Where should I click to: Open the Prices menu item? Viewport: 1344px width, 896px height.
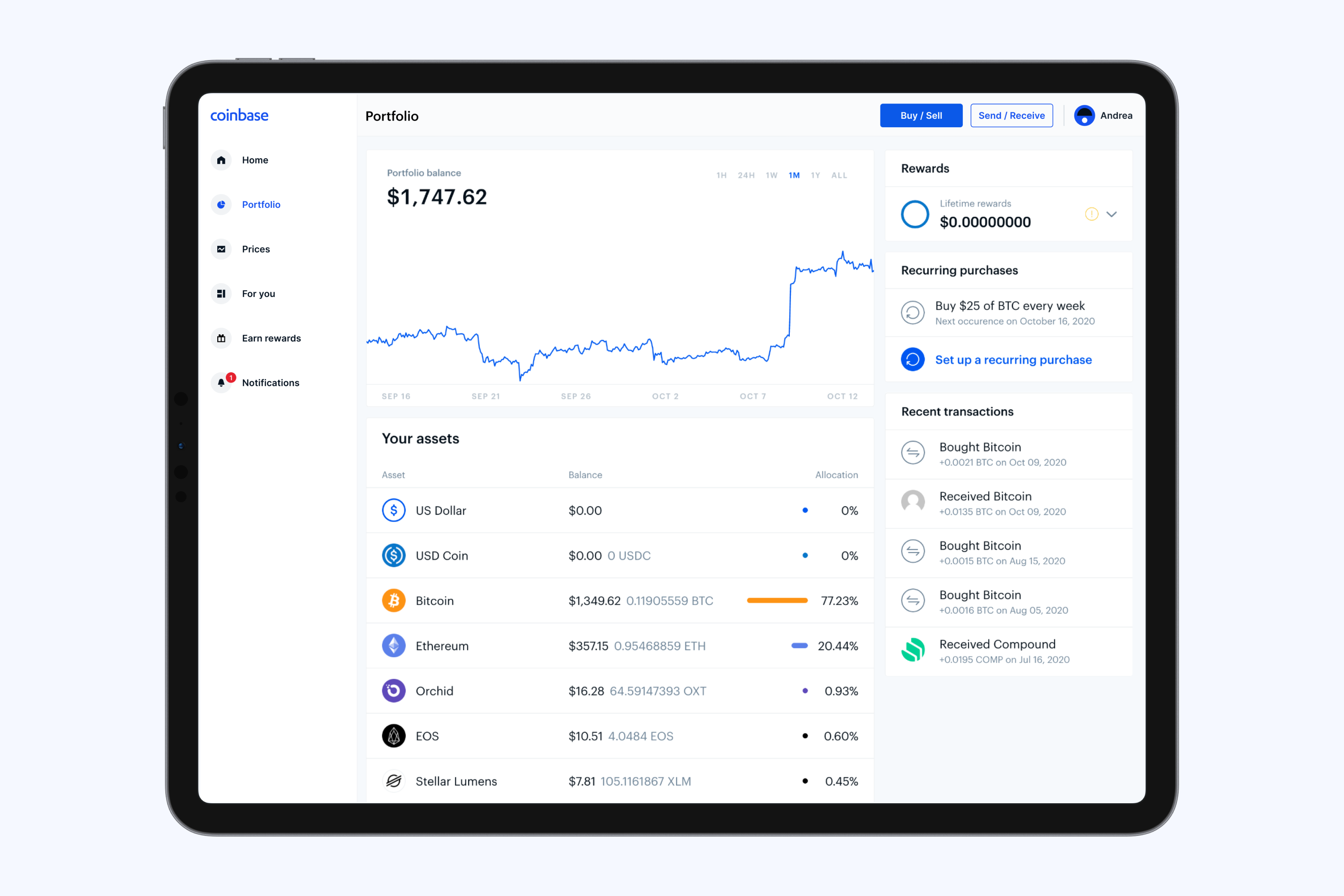pyautogui.click(x=256, y=248)
